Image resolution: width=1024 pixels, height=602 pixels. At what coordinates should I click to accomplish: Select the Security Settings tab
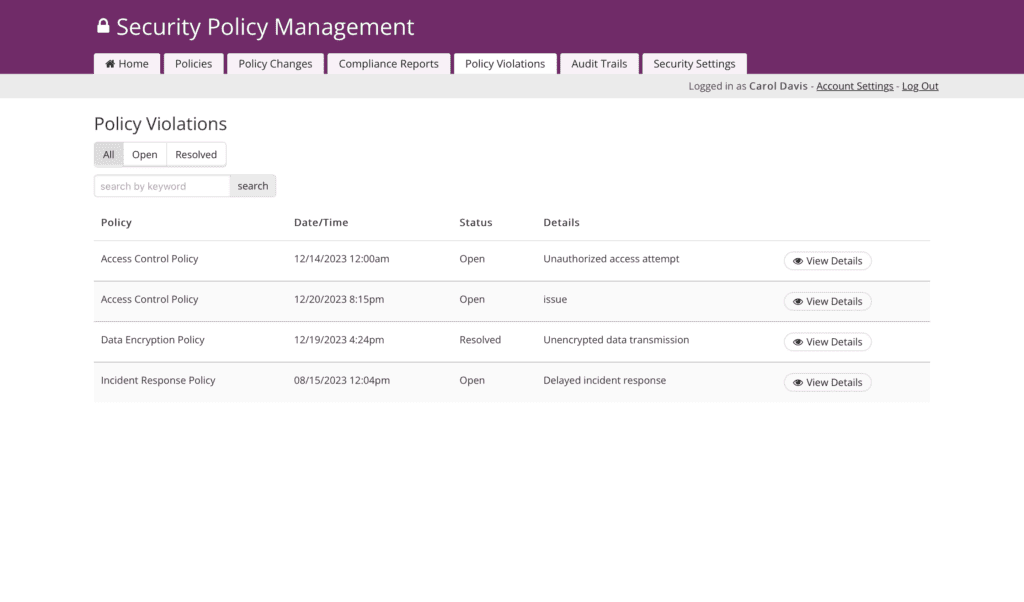[x=694, y=64]
